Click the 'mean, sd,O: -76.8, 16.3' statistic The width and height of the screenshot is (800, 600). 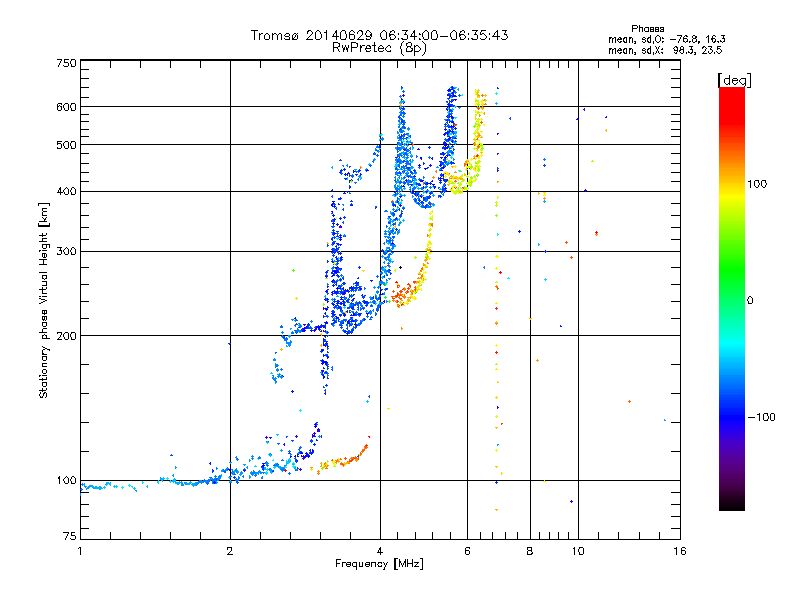tap(667, 39)
